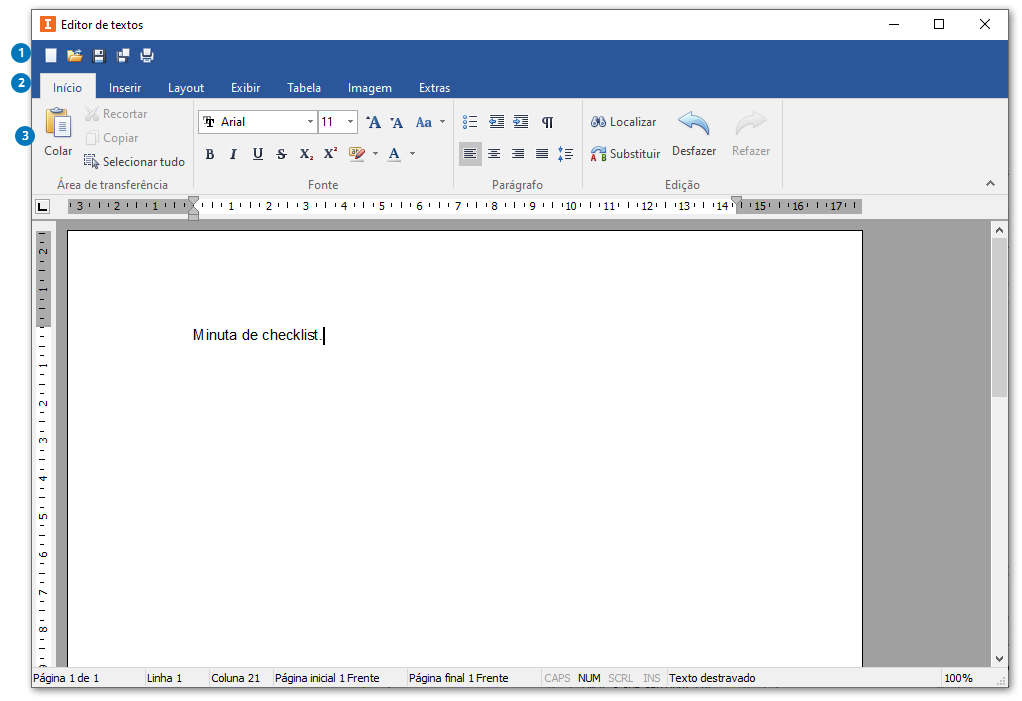Screen dimensions: 1022x701
Task: Toggle italic formatting
Action: [233, 154]
